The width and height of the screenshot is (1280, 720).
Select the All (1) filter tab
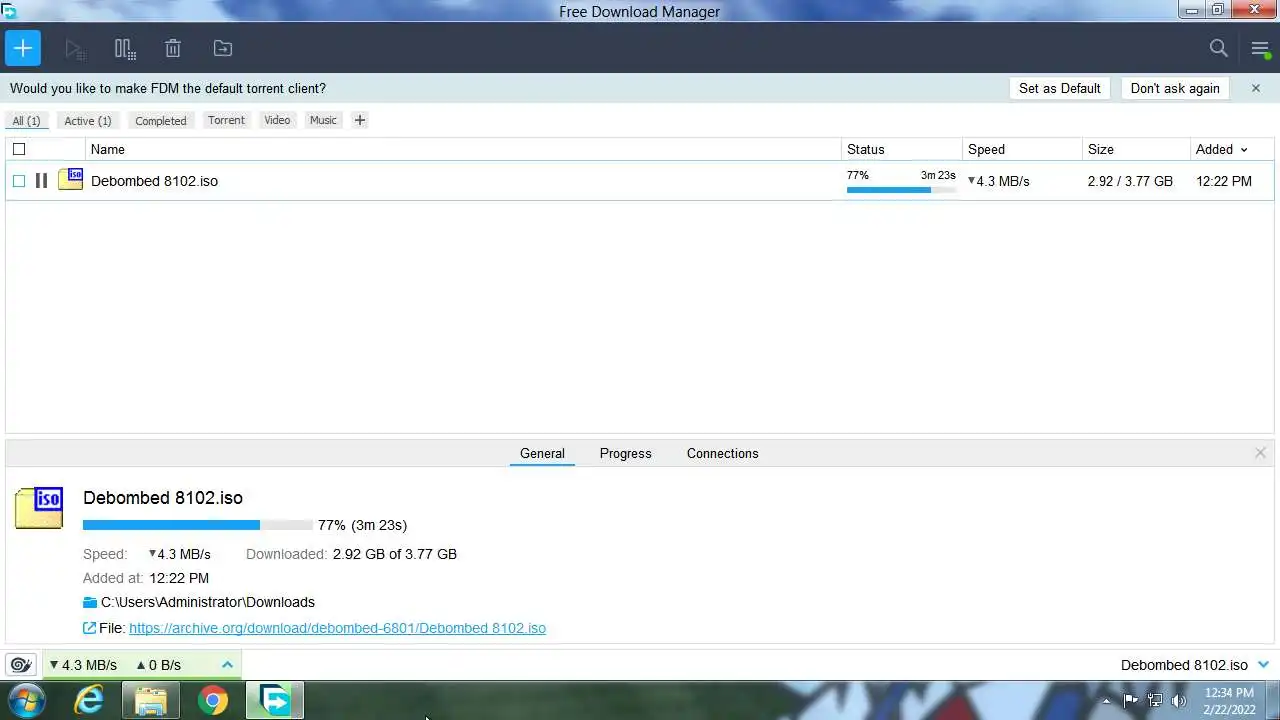[26, 120]
